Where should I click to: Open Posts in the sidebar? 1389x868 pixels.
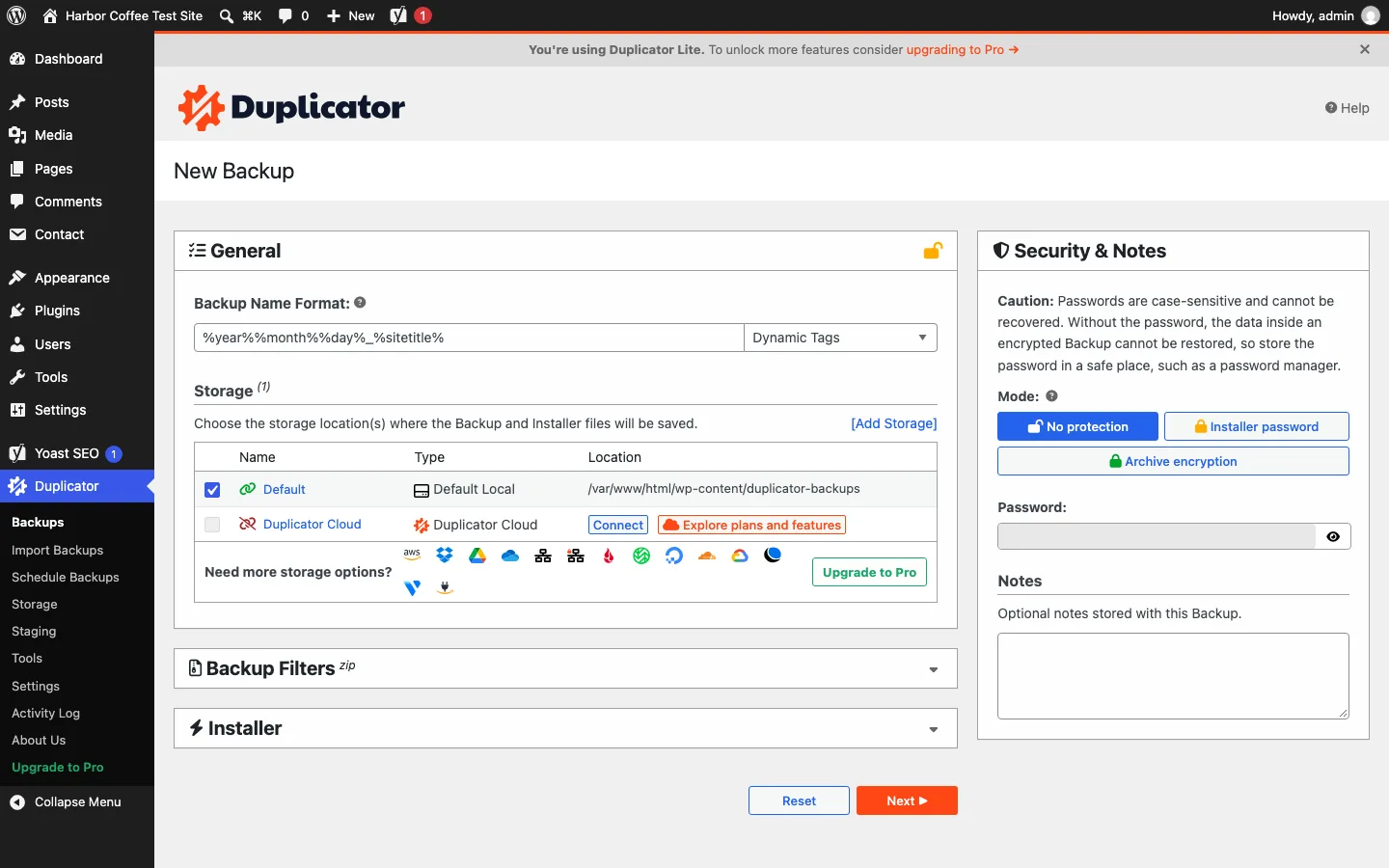point(77,102)
